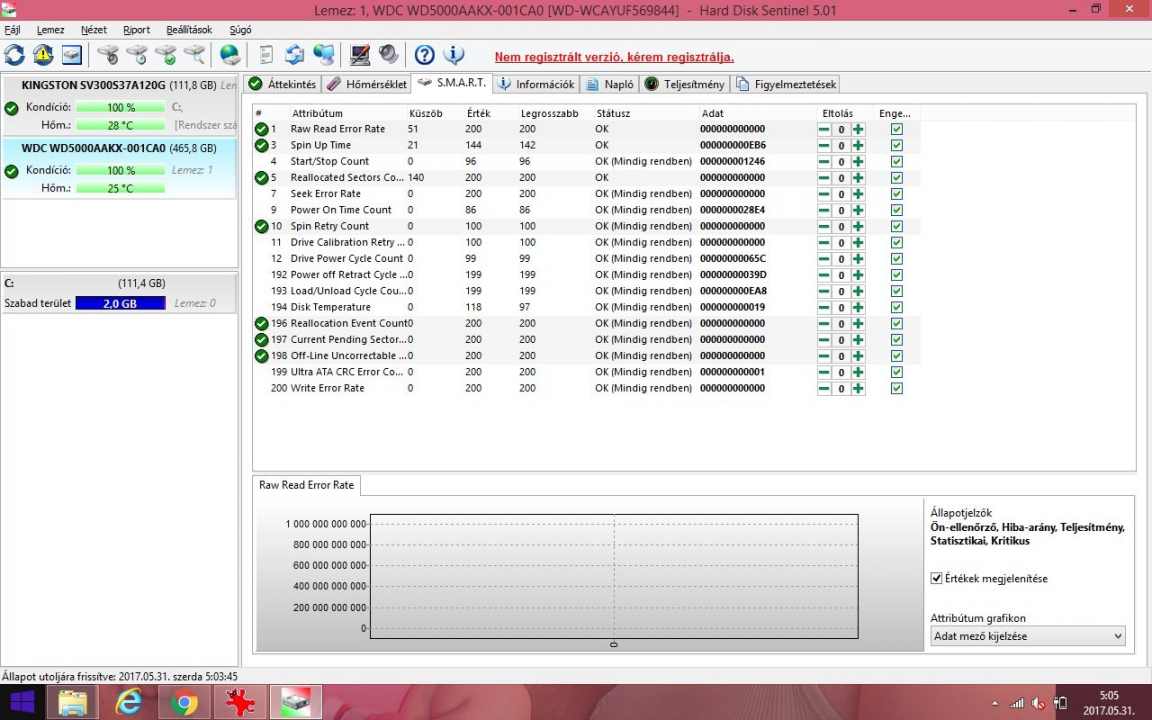
Task: Toggle enable checkbox for Start/Stop Count
Action: tap(896, 162)
